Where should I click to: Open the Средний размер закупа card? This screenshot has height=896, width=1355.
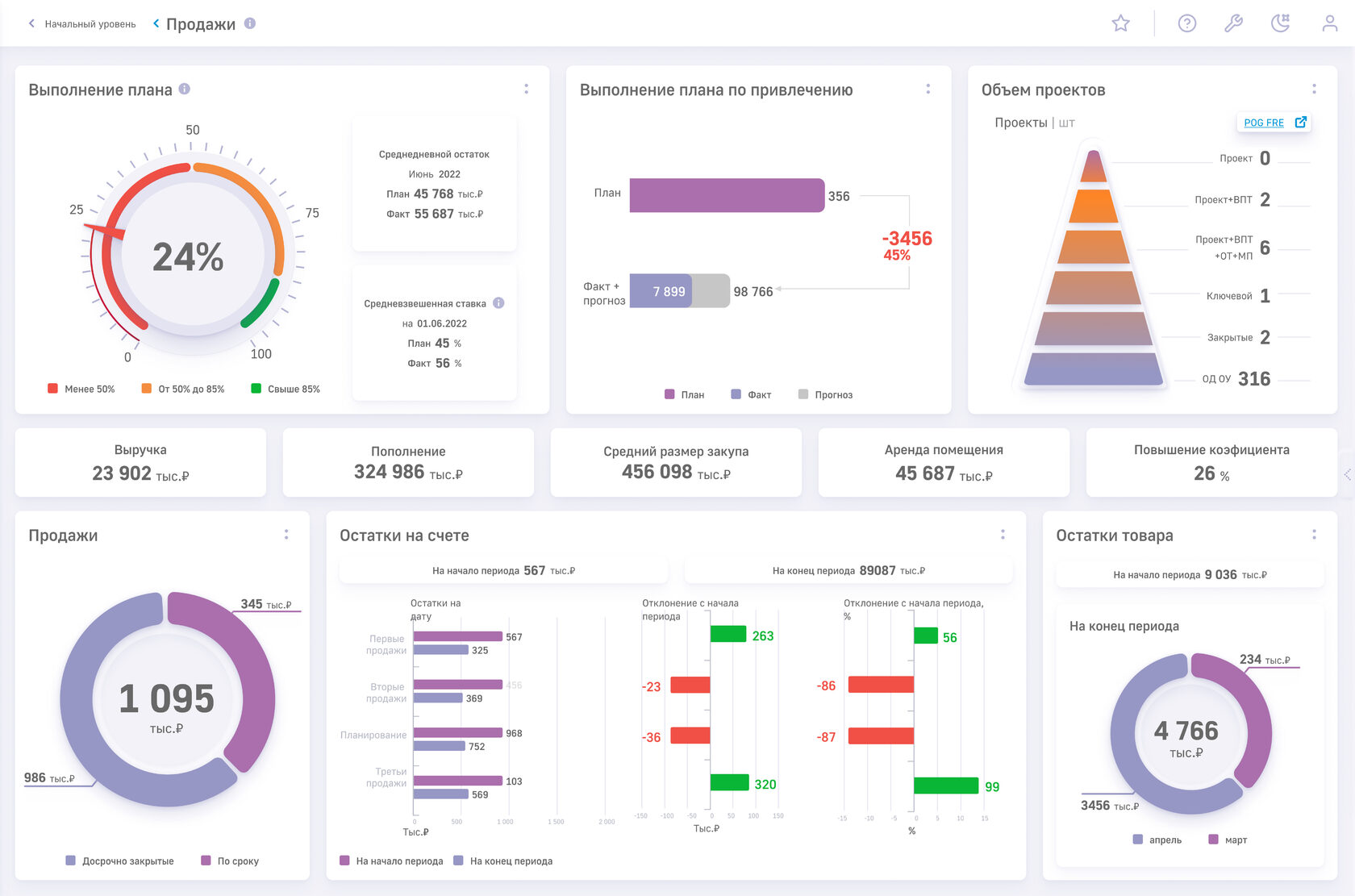(x=676, y=462)
